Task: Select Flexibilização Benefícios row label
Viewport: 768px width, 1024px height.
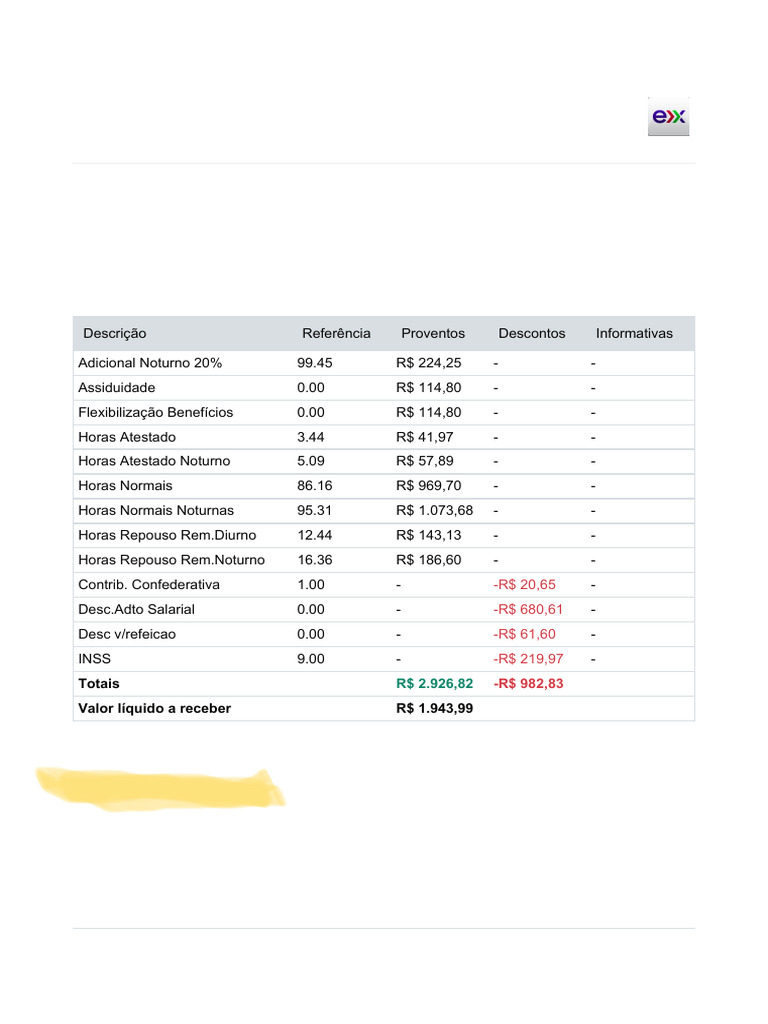Action: (155, 412)
